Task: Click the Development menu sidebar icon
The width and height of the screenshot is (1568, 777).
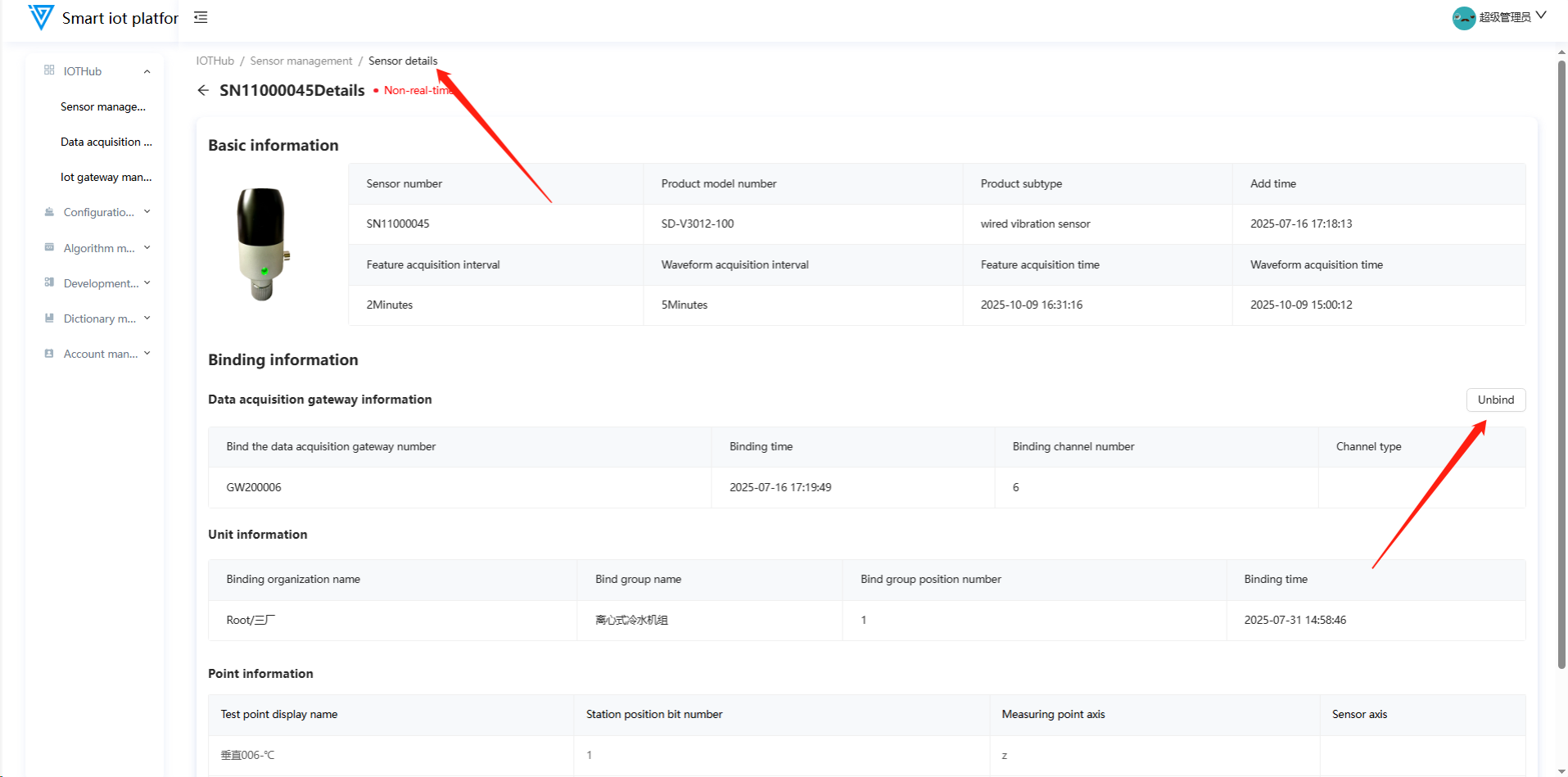Action: pos(49,282)
